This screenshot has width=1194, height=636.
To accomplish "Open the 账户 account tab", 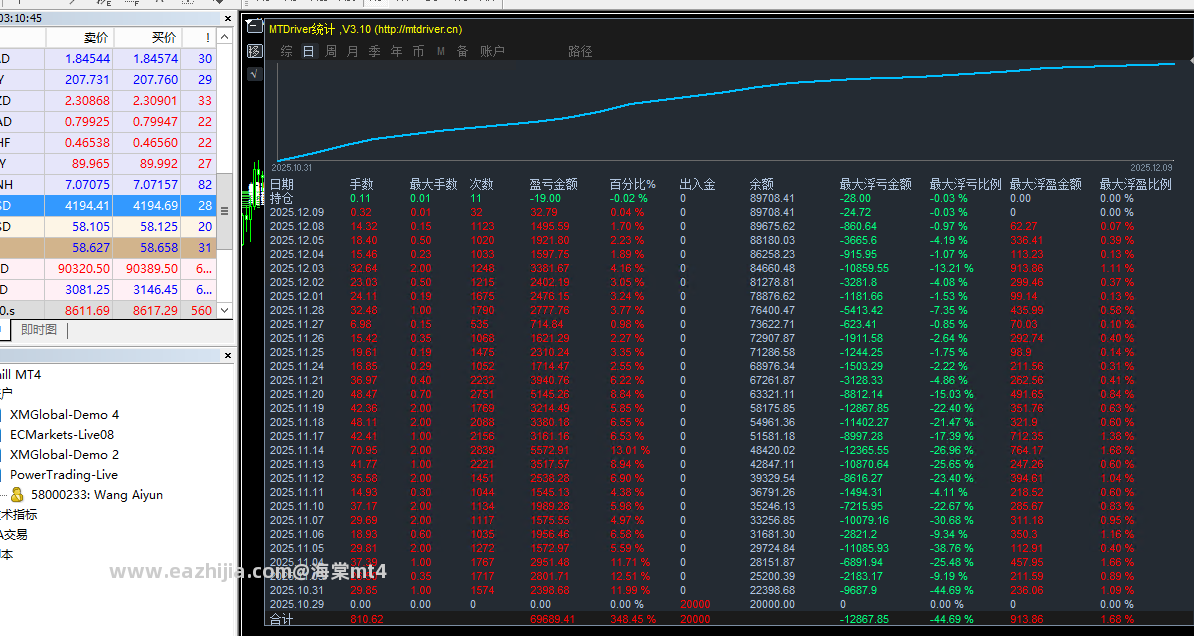I will coord(492,51).
